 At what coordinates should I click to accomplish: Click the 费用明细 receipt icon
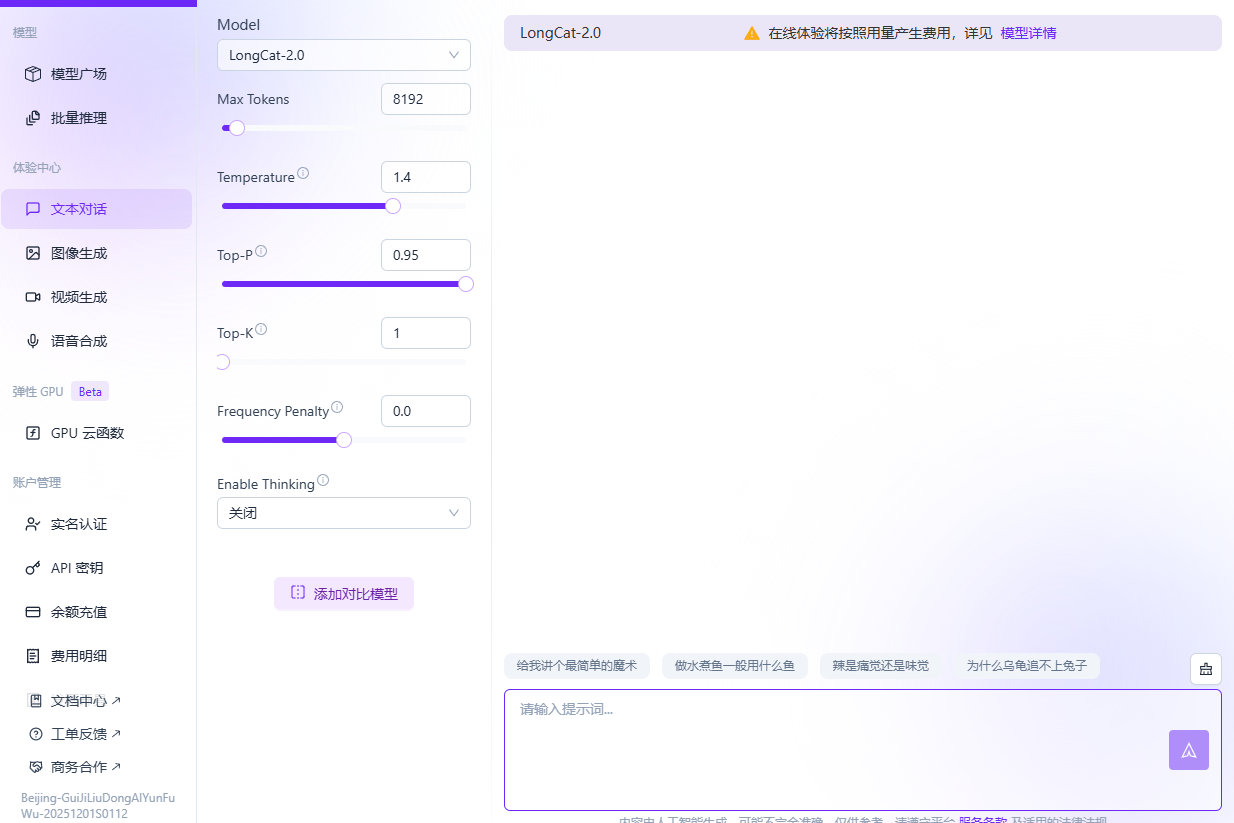pyautogui.click(x=33, y=656)
